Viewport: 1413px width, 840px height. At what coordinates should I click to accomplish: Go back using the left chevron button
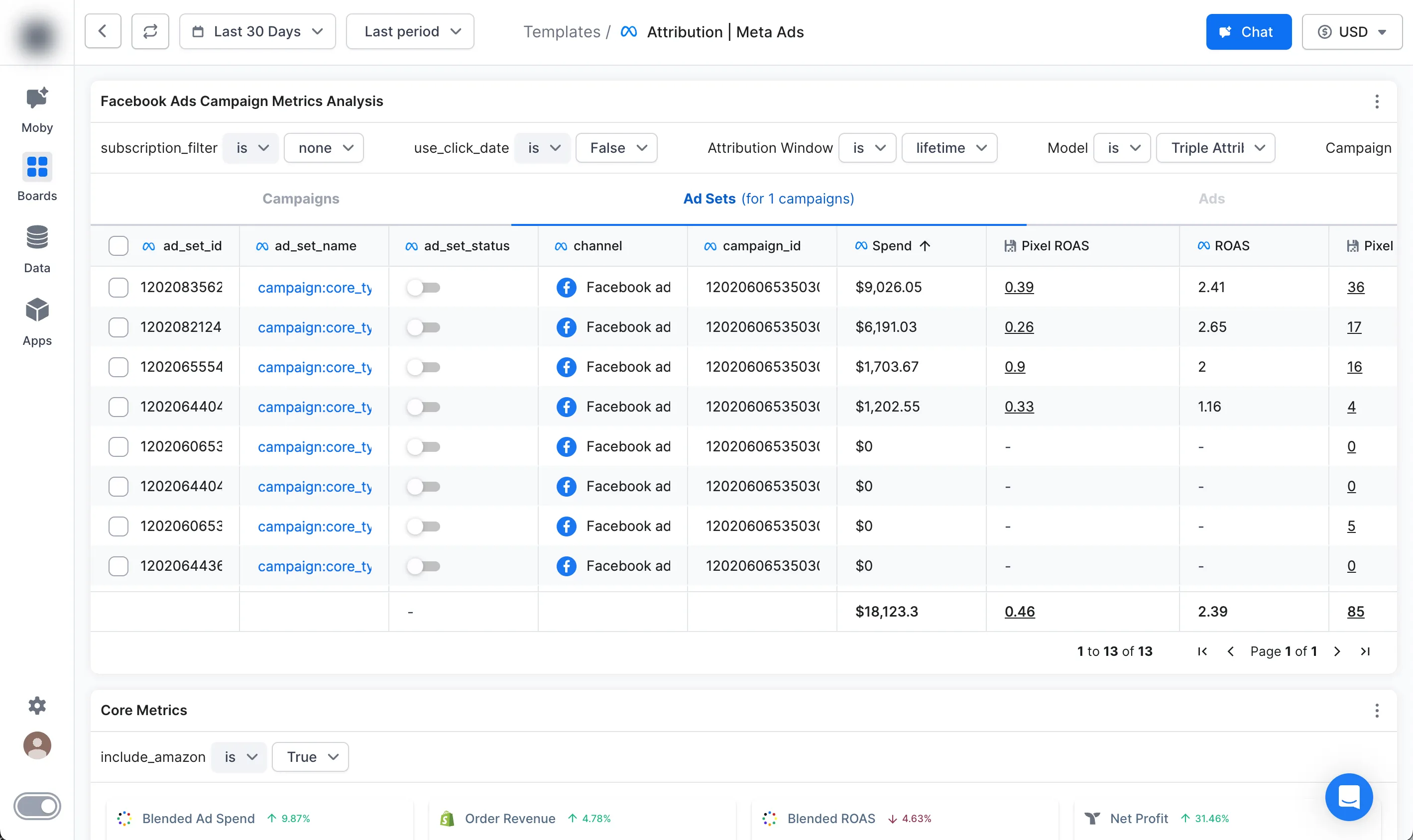[103, 32]
